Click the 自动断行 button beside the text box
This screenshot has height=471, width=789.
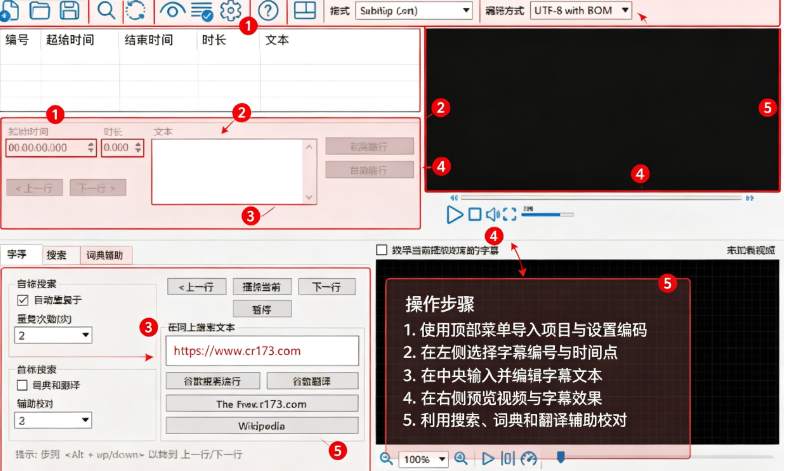click(x=369, y=170)
